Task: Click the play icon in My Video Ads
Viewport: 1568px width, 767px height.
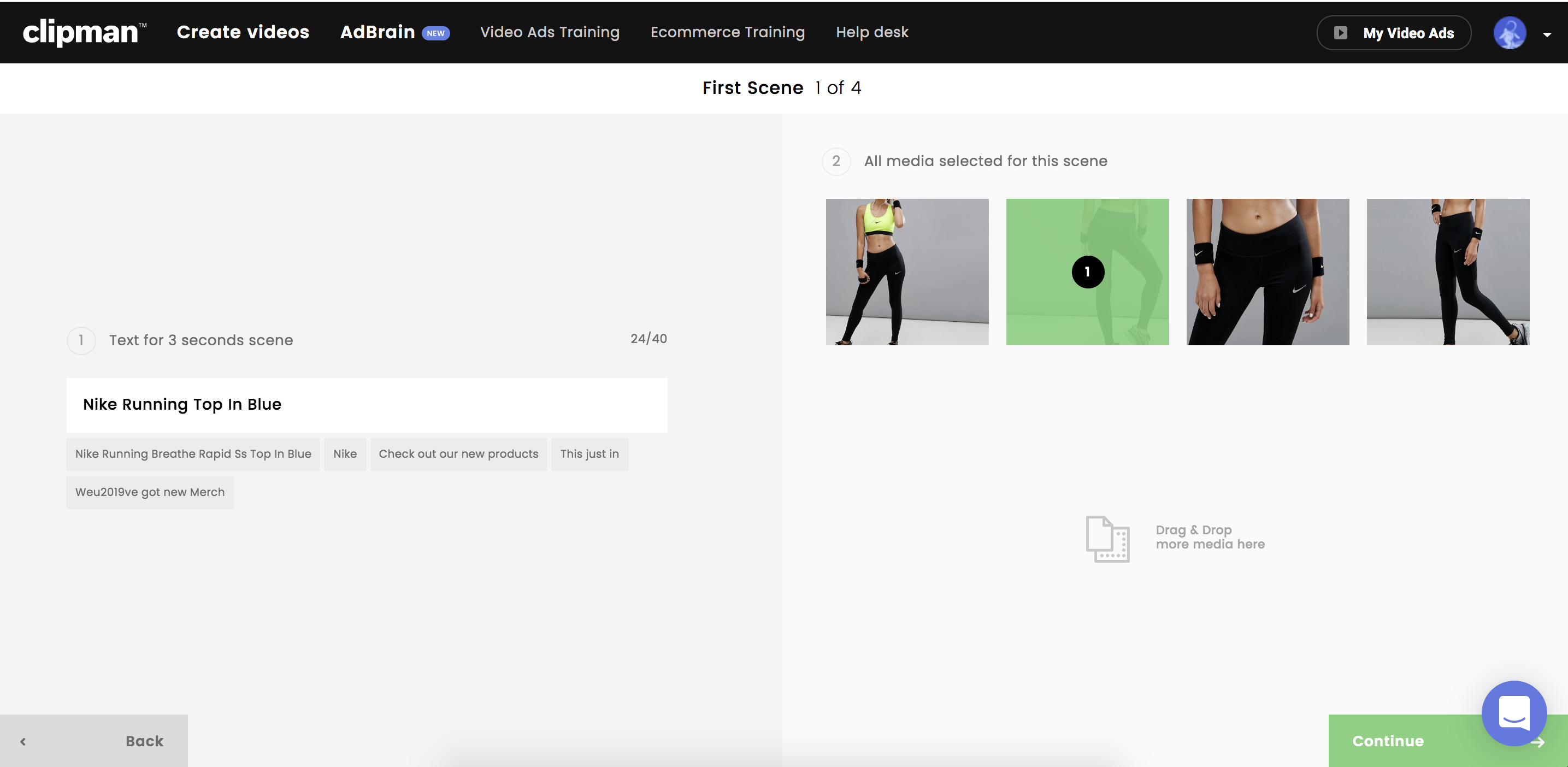Action: click(1340, 33)
